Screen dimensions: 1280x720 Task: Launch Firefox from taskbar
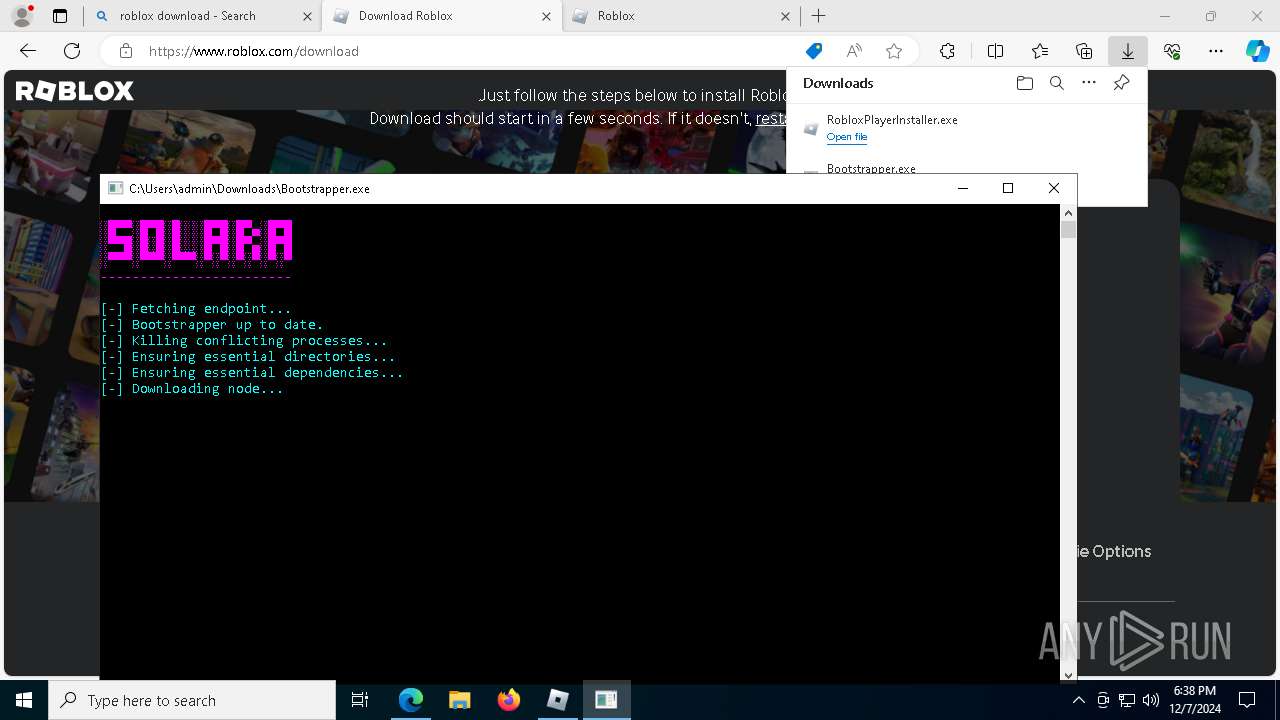tap(508, 700)
